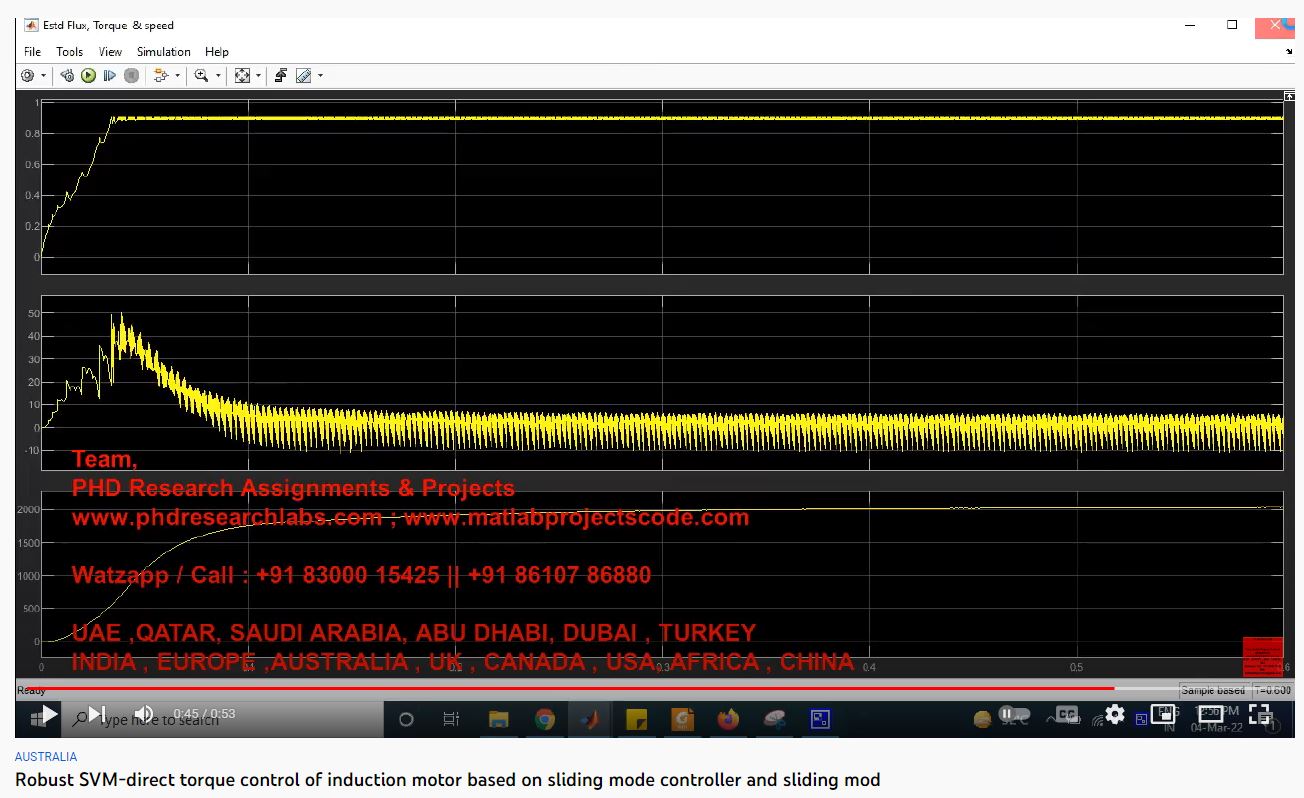Mute the video with the speaker icon

(x=144, y=714)
